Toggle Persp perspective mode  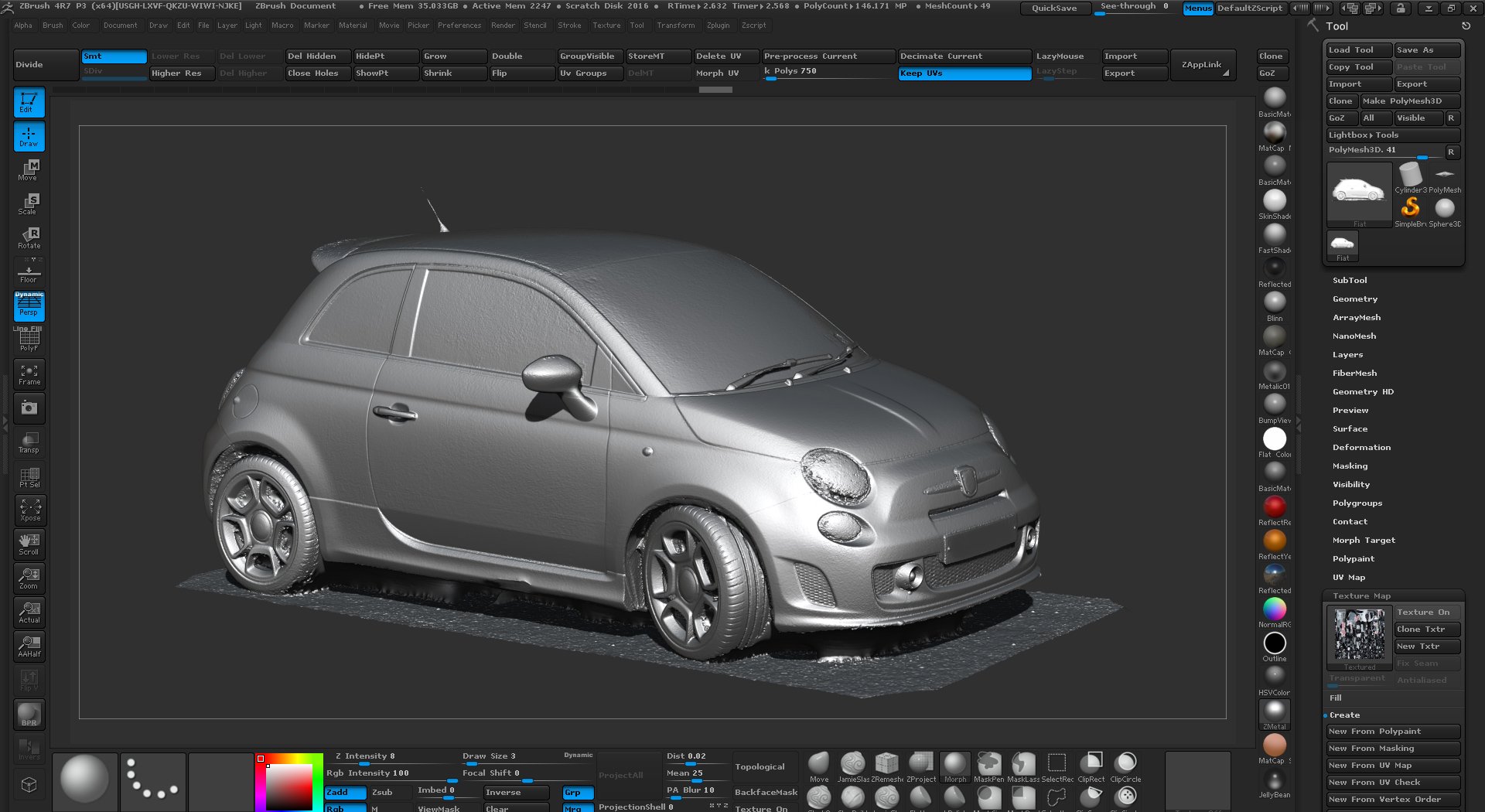click(29, 307)
